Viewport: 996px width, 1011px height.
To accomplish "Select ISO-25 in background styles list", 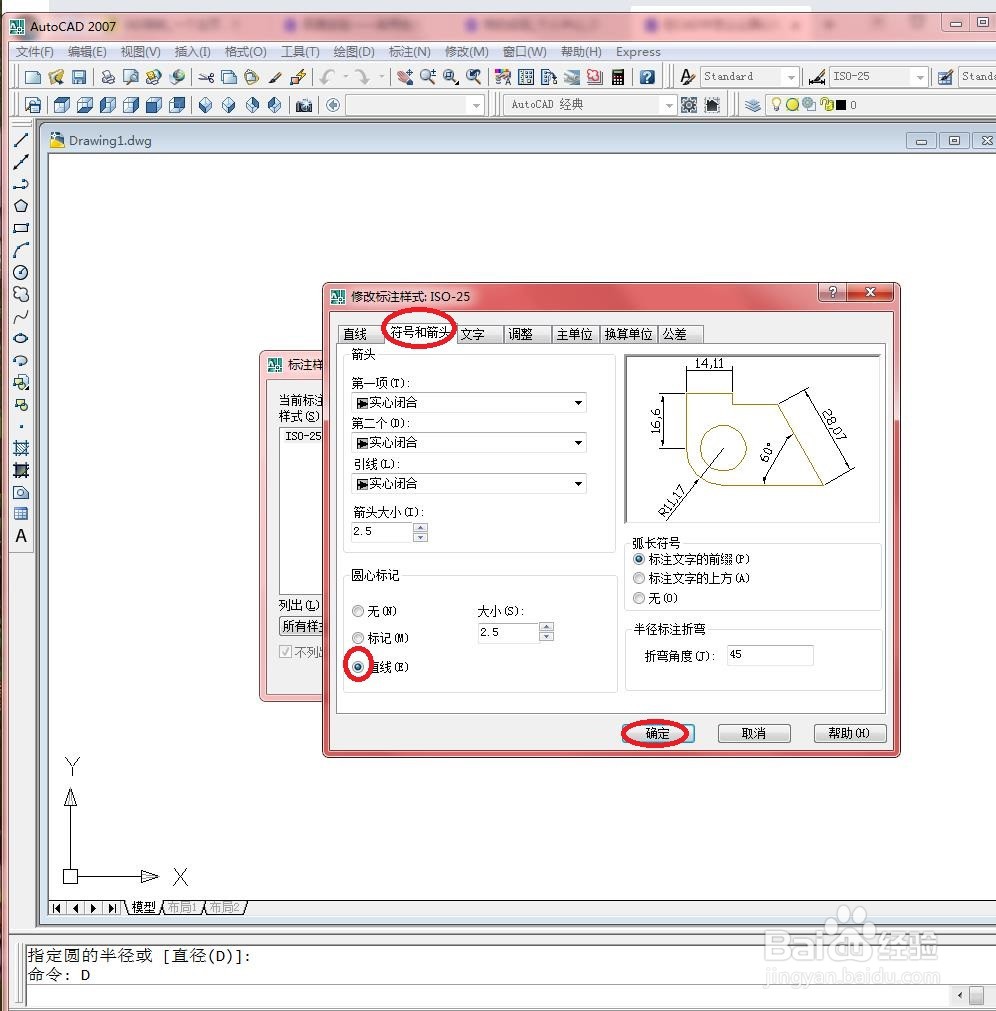I will point(303,436).
